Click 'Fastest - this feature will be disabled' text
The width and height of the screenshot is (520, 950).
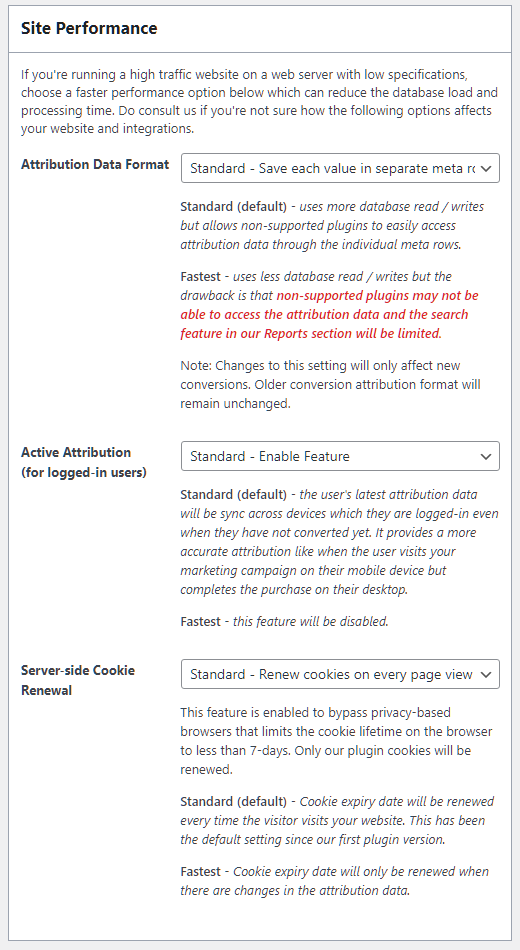click(284, 622)
